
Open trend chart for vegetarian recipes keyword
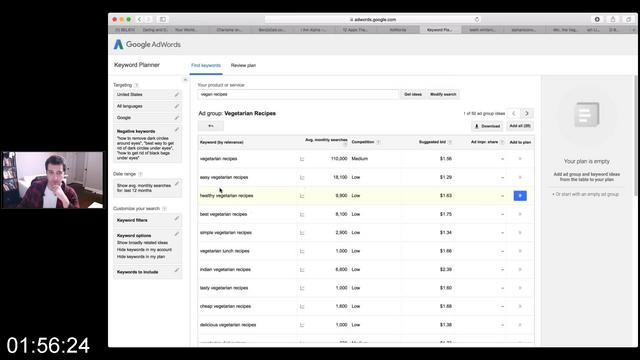pyautogui.click(x=302, y=159)
